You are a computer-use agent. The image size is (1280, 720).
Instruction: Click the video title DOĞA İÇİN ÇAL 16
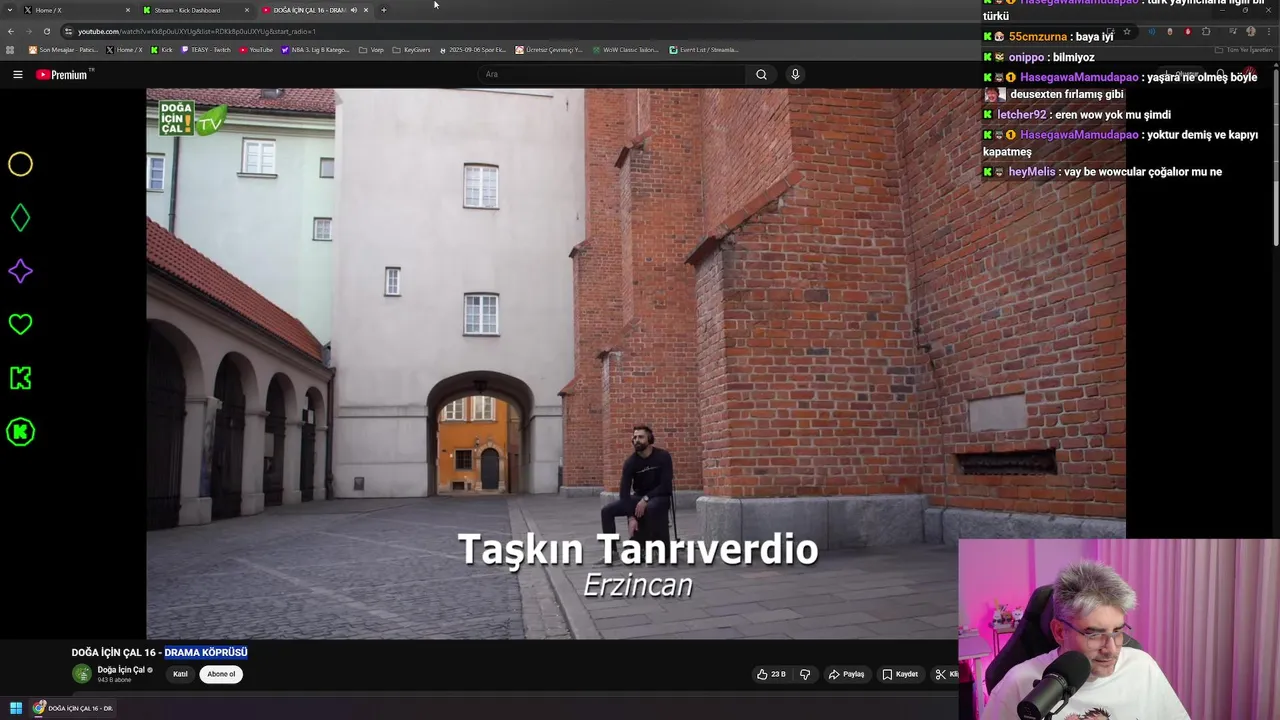159,652
